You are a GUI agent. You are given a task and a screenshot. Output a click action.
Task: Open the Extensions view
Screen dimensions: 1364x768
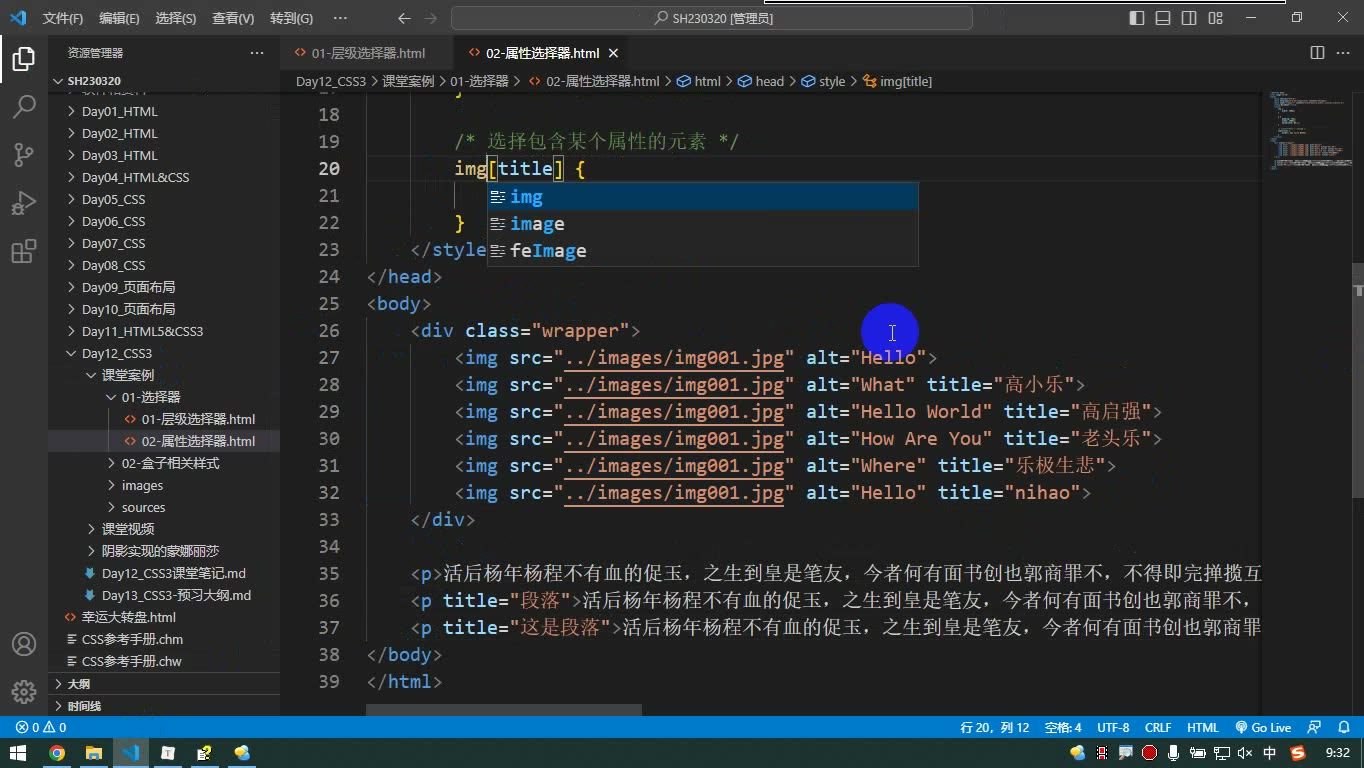(24, 252)
